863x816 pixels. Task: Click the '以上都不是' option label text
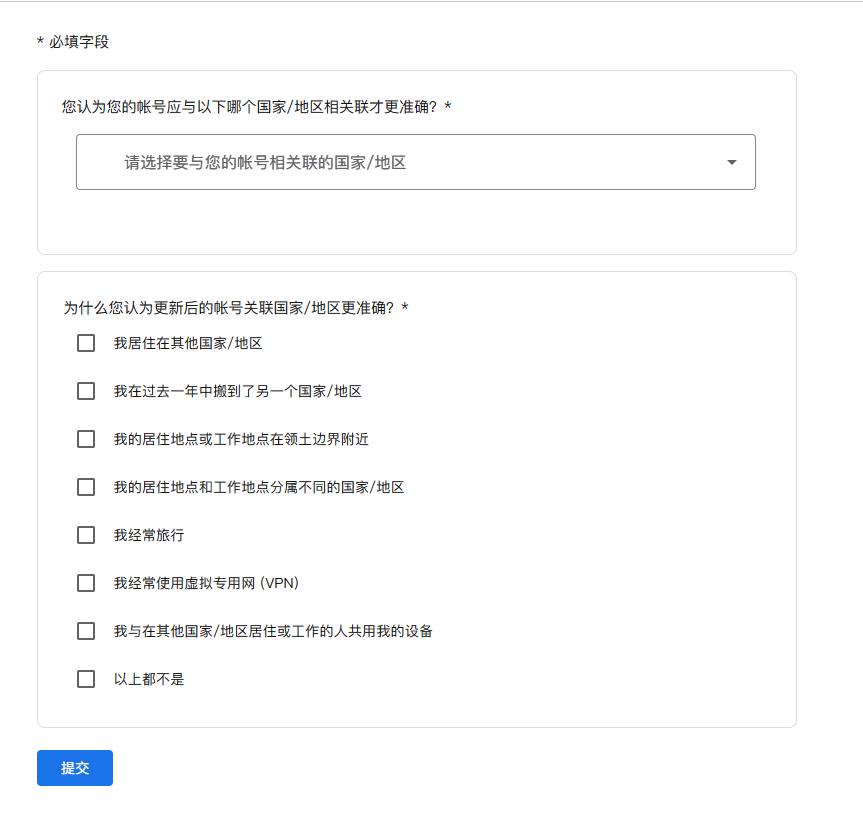pos(149,679)
